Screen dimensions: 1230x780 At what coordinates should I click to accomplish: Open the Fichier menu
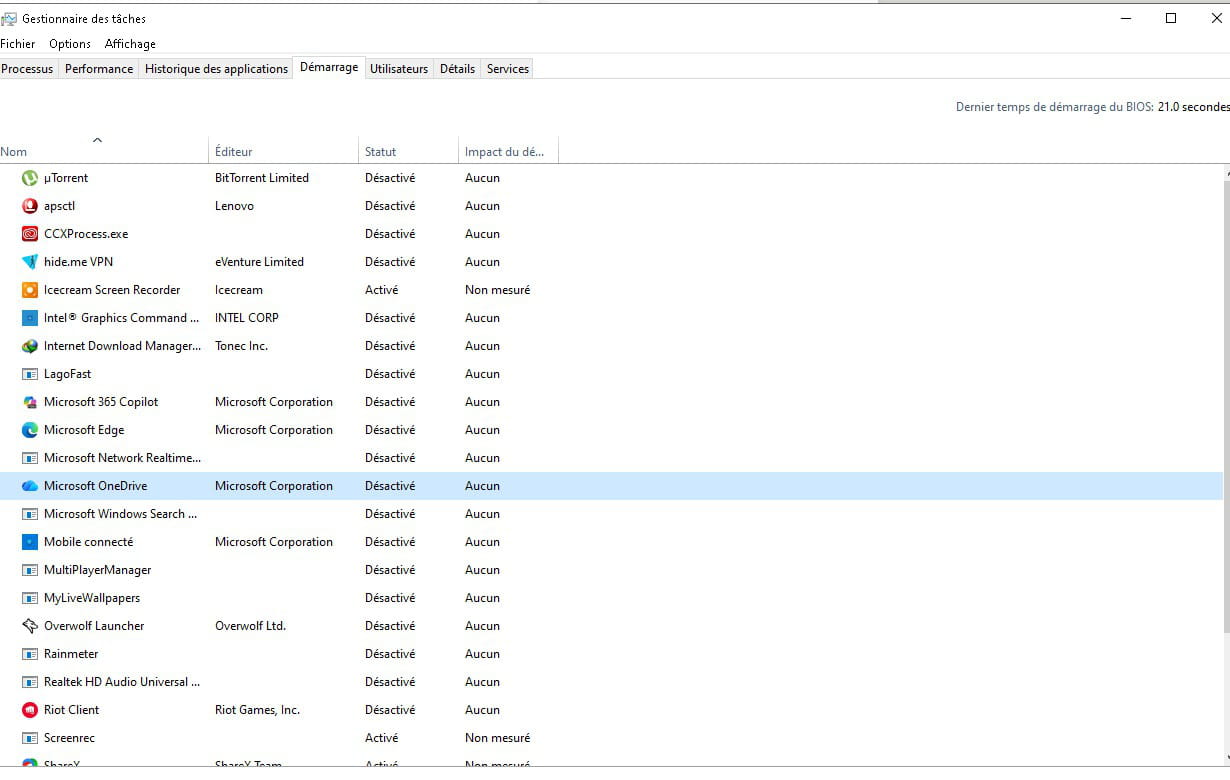(18, 44)
